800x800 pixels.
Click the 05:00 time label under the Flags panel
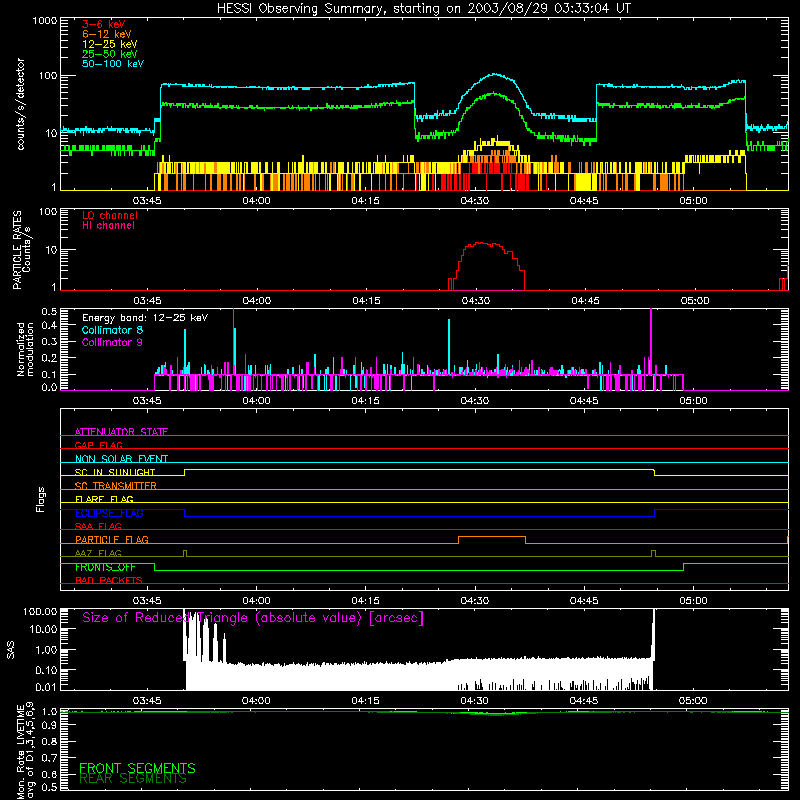pos(693,601)
